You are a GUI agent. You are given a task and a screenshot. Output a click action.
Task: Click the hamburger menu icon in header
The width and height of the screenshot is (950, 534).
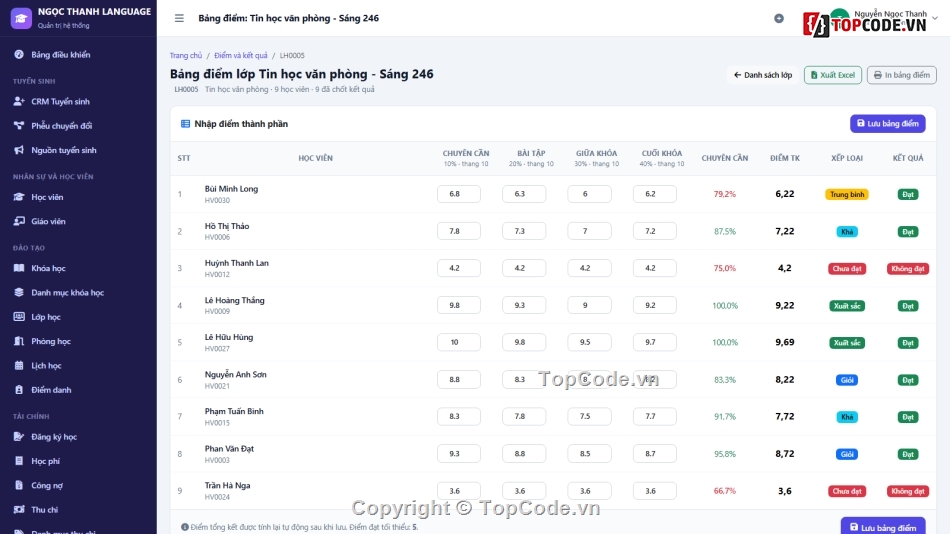click(179, 18)
